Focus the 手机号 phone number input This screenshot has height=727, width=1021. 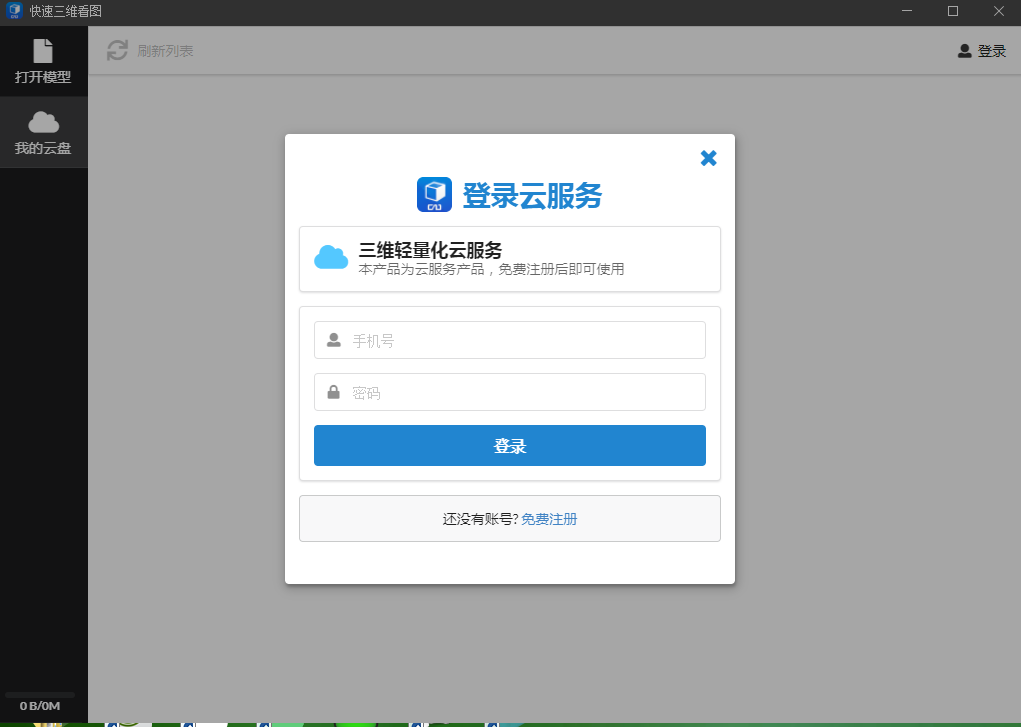[520, 340]
